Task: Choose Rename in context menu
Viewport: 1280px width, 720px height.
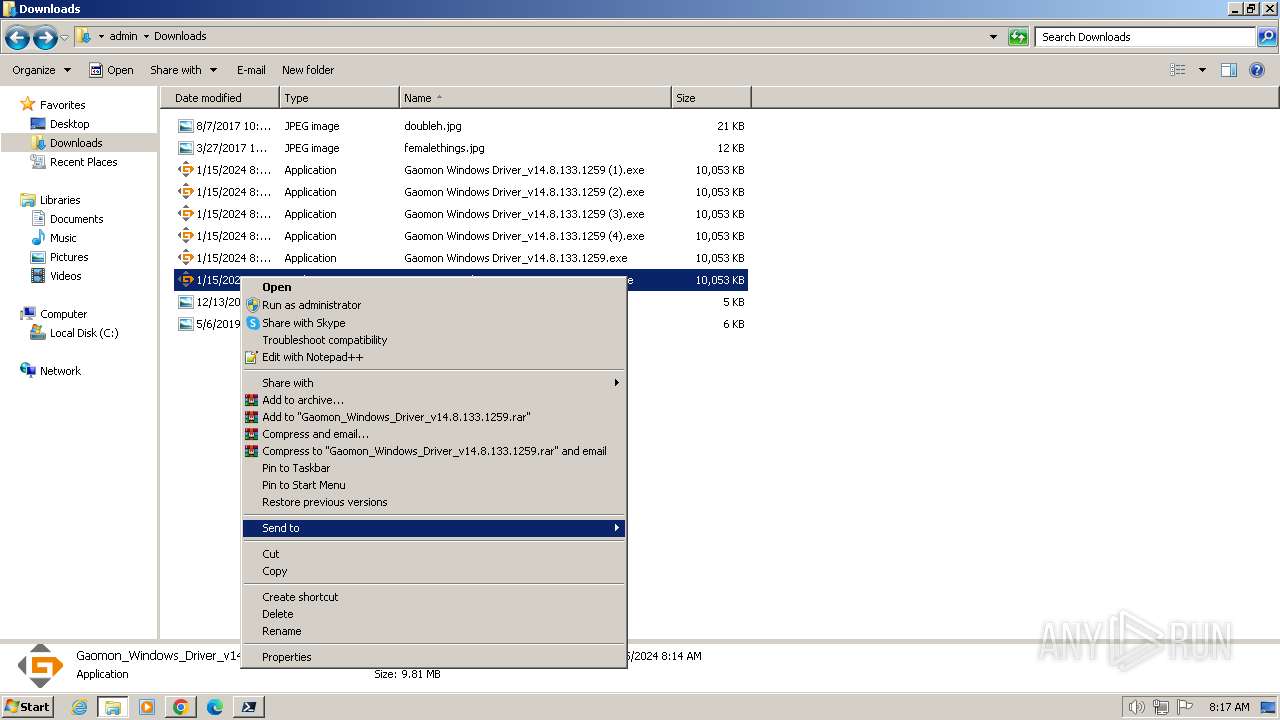Action: [434, 631]
